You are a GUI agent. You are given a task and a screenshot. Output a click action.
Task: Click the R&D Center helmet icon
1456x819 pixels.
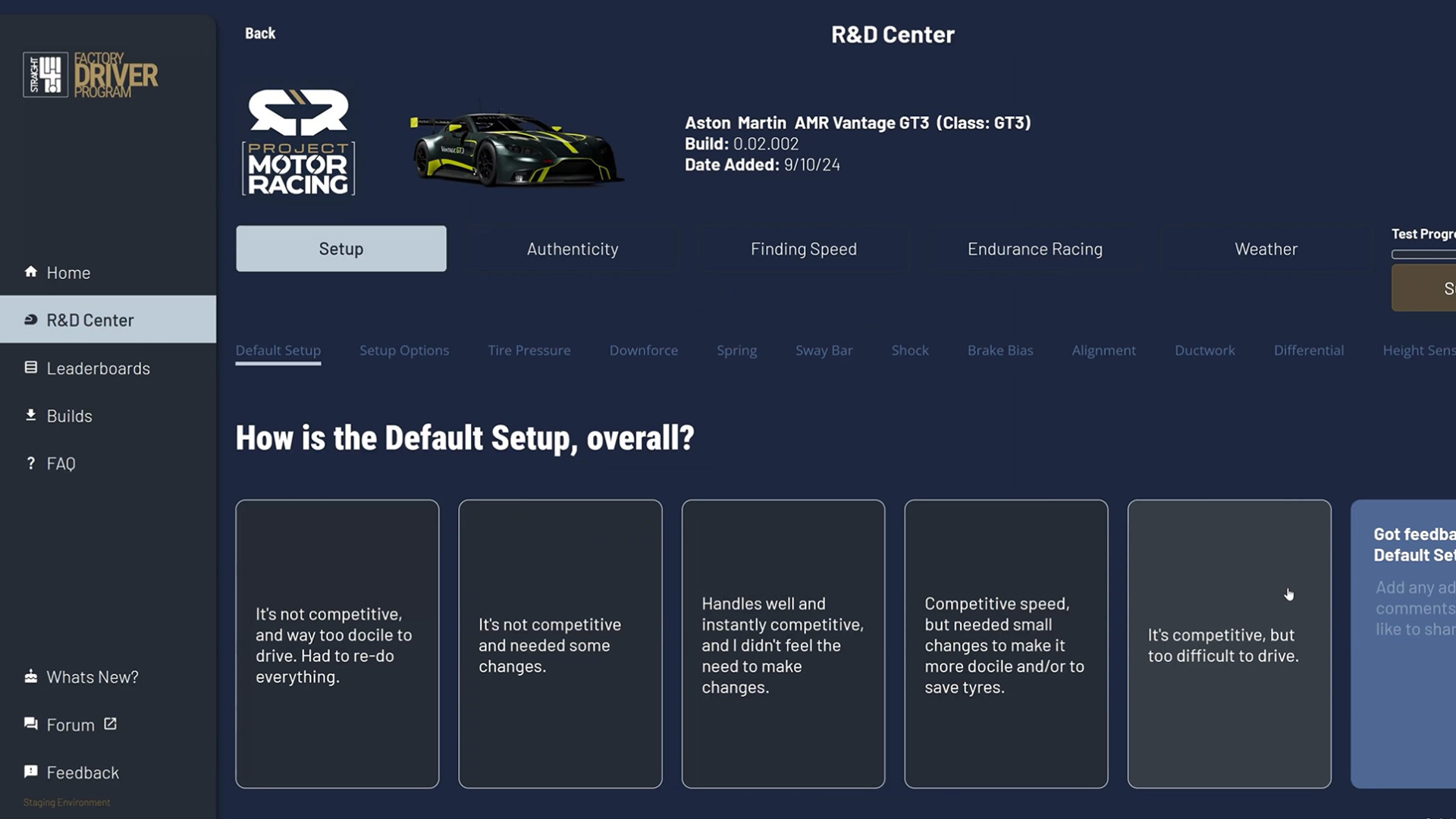tap(31, 319)
